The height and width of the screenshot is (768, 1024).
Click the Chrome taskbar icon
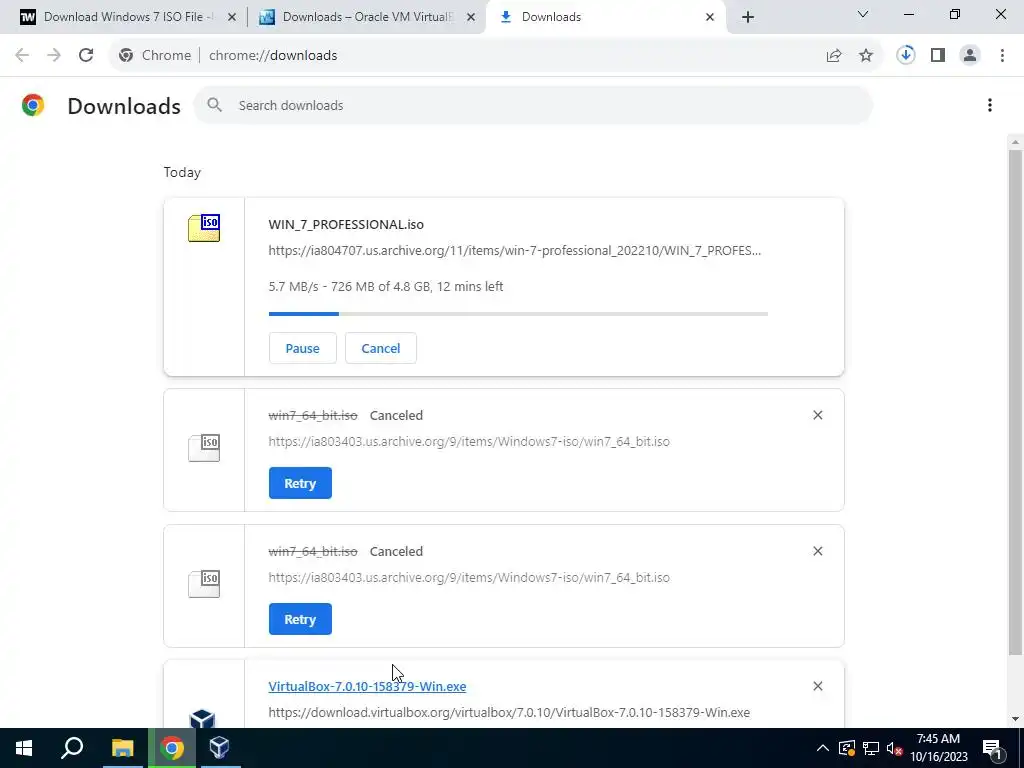coord(172,748)
